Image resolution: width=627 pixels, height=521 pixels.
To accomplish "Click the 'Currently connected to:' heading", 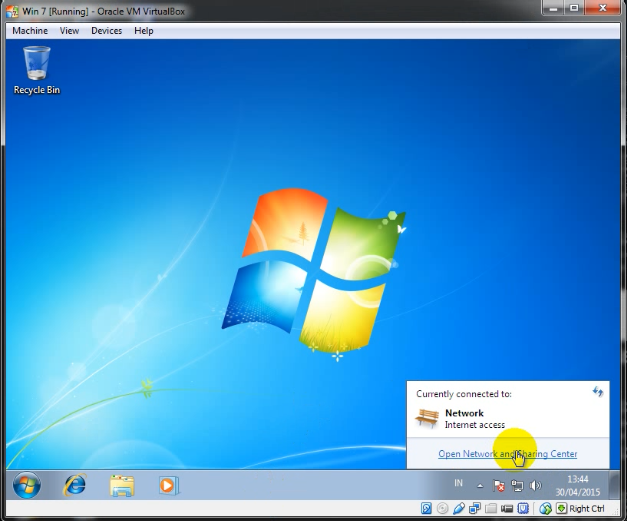I will tap(464, 394).
